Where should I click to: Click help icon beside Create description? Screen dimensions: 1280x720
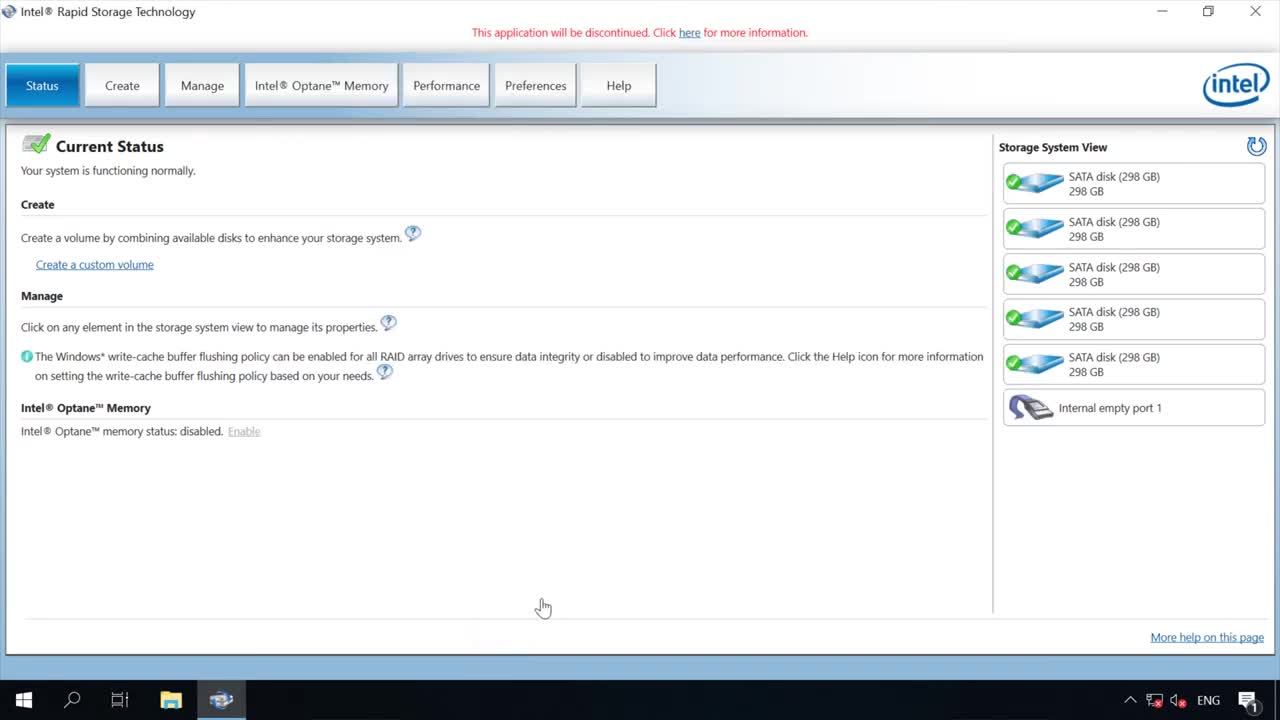point(413,234)
